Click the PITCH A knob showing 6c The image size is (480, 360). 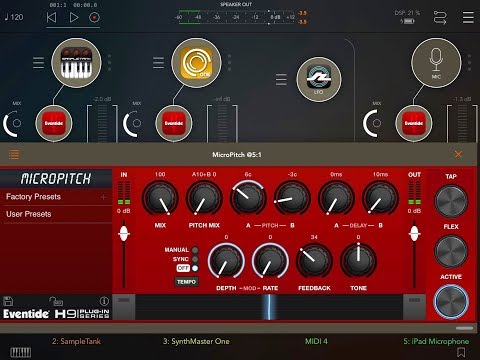pyautogui.click(x=248, y=198)
